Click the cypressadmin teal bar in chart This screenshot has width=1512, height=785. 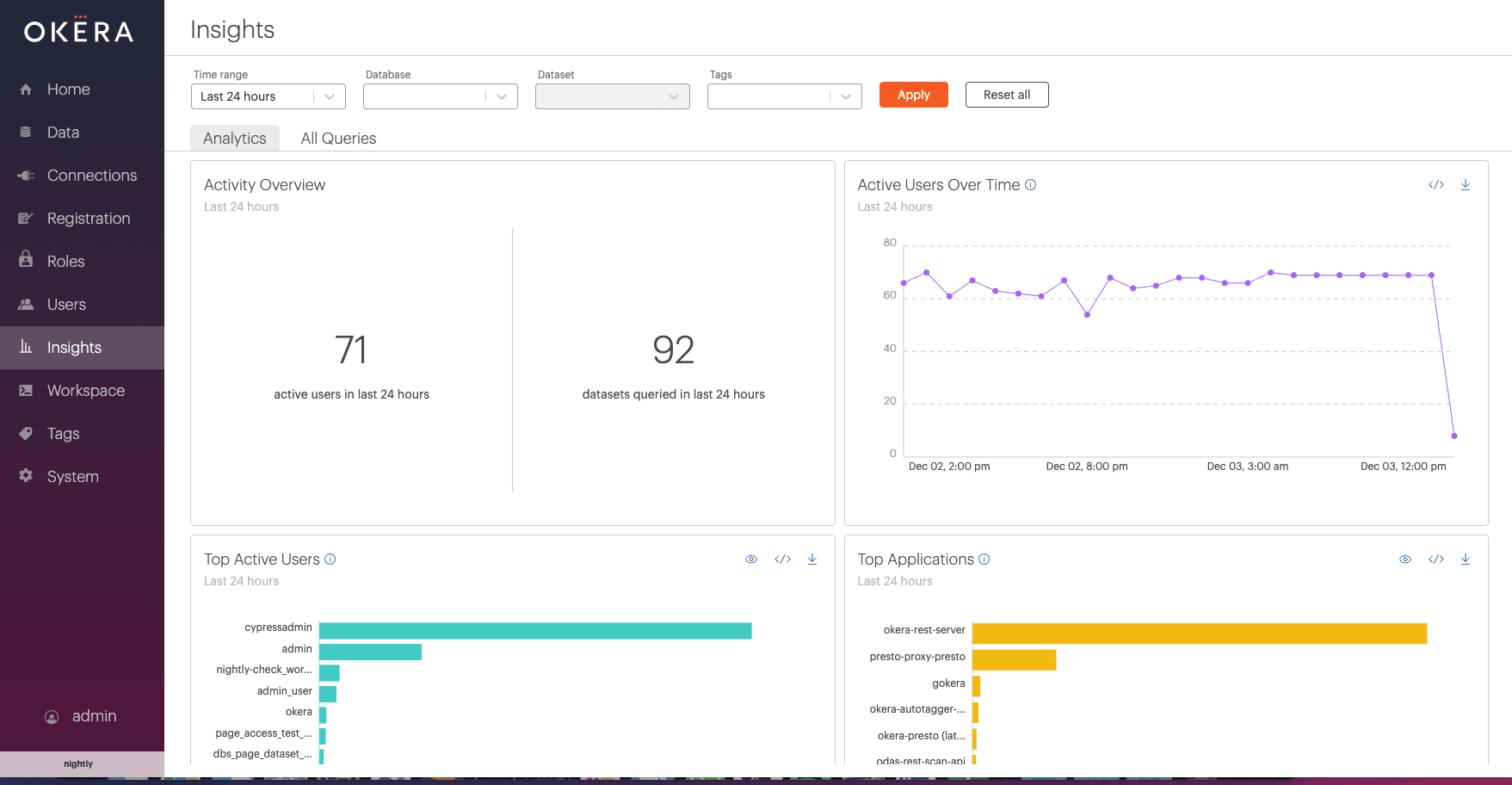click(534, 631)
